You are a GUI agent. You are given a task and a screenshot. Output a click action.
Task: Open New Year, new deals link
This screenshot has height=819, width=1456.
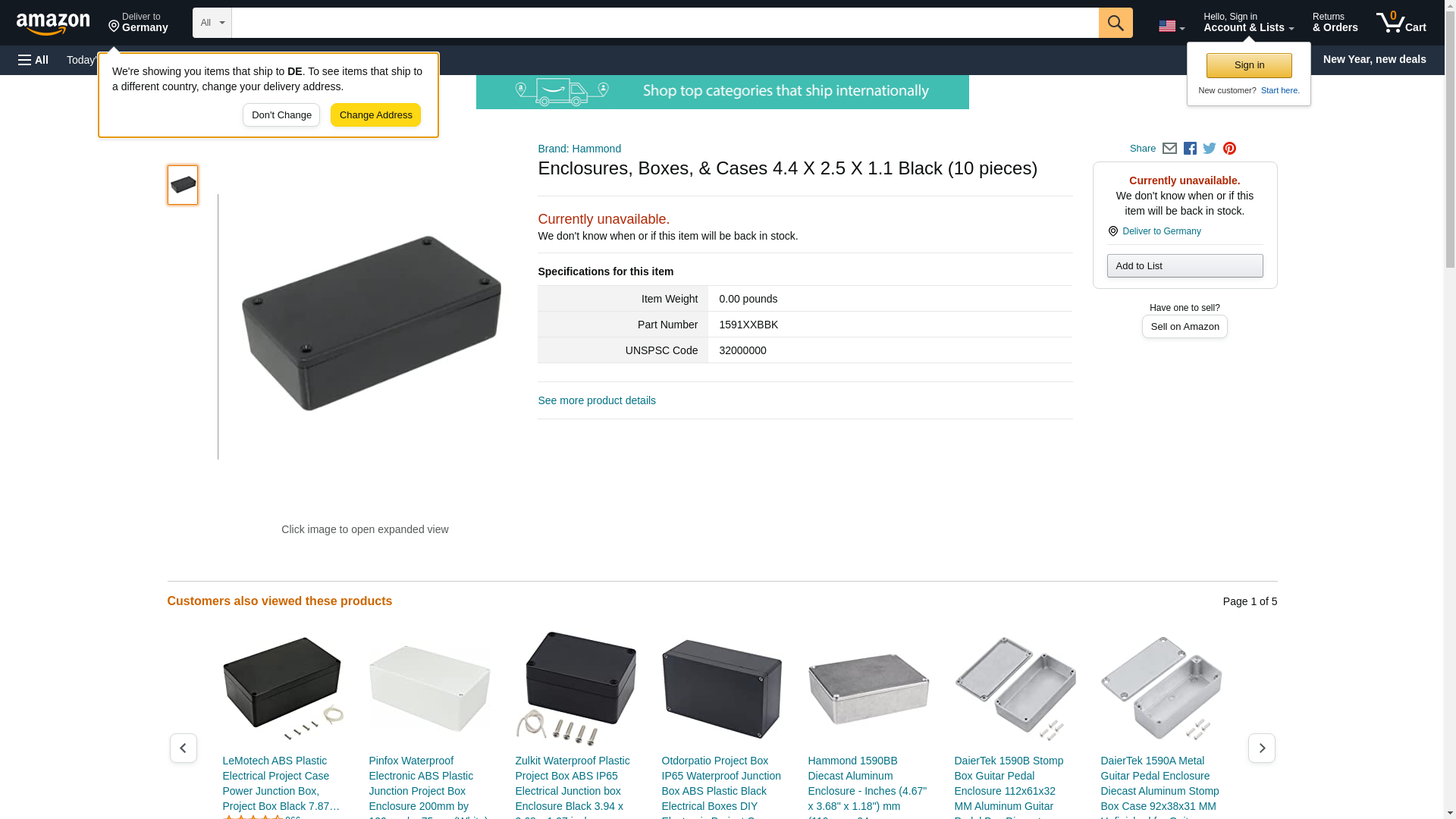1373,59
